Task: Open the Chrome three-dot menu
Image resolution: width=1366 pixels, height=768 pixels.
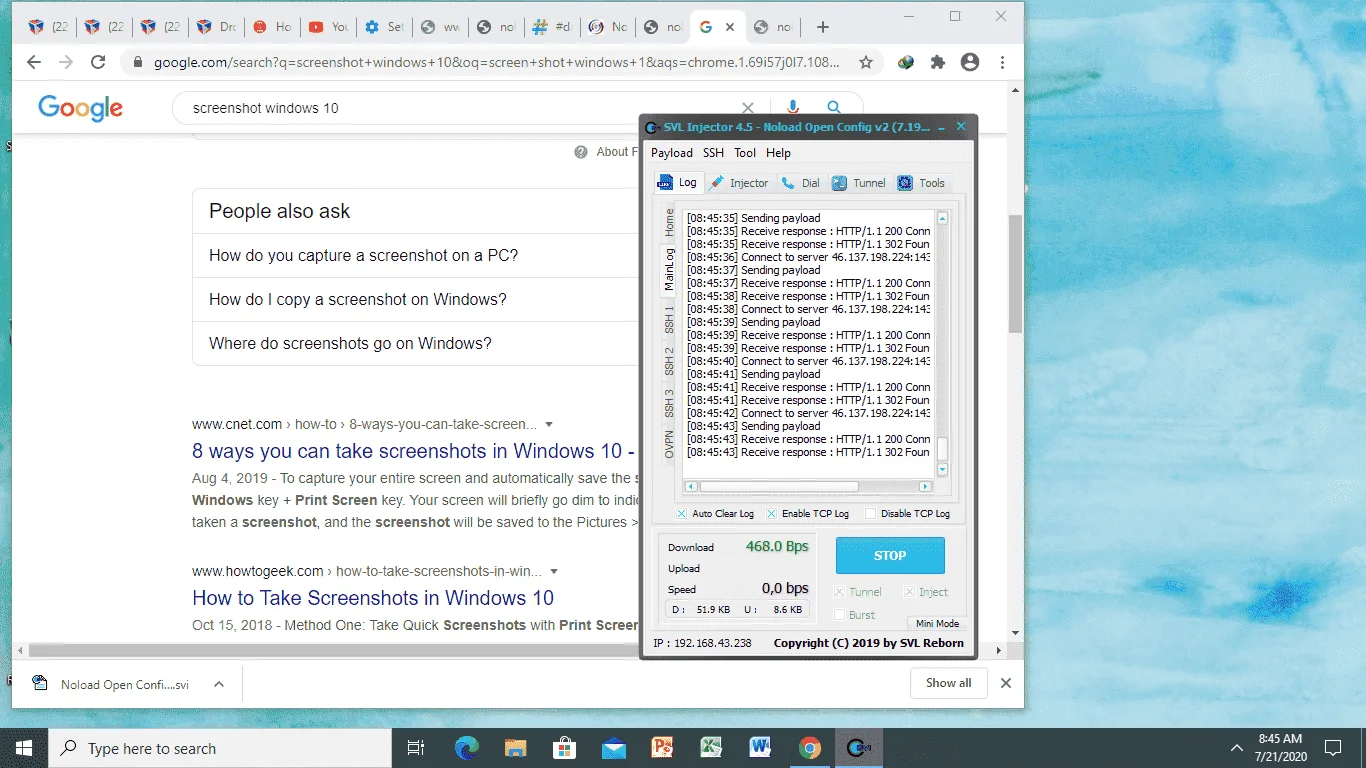Action: 1002,62
